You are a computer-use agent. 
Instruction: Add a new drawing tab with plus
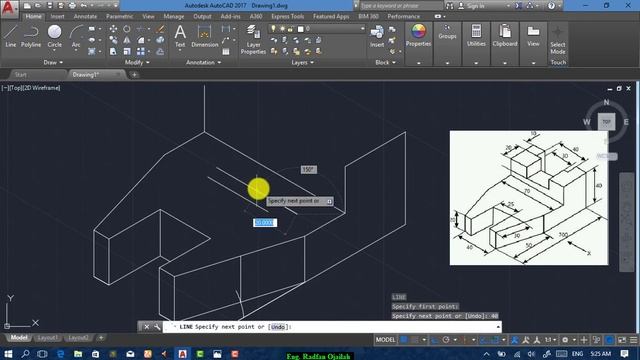tap(134, 75)
